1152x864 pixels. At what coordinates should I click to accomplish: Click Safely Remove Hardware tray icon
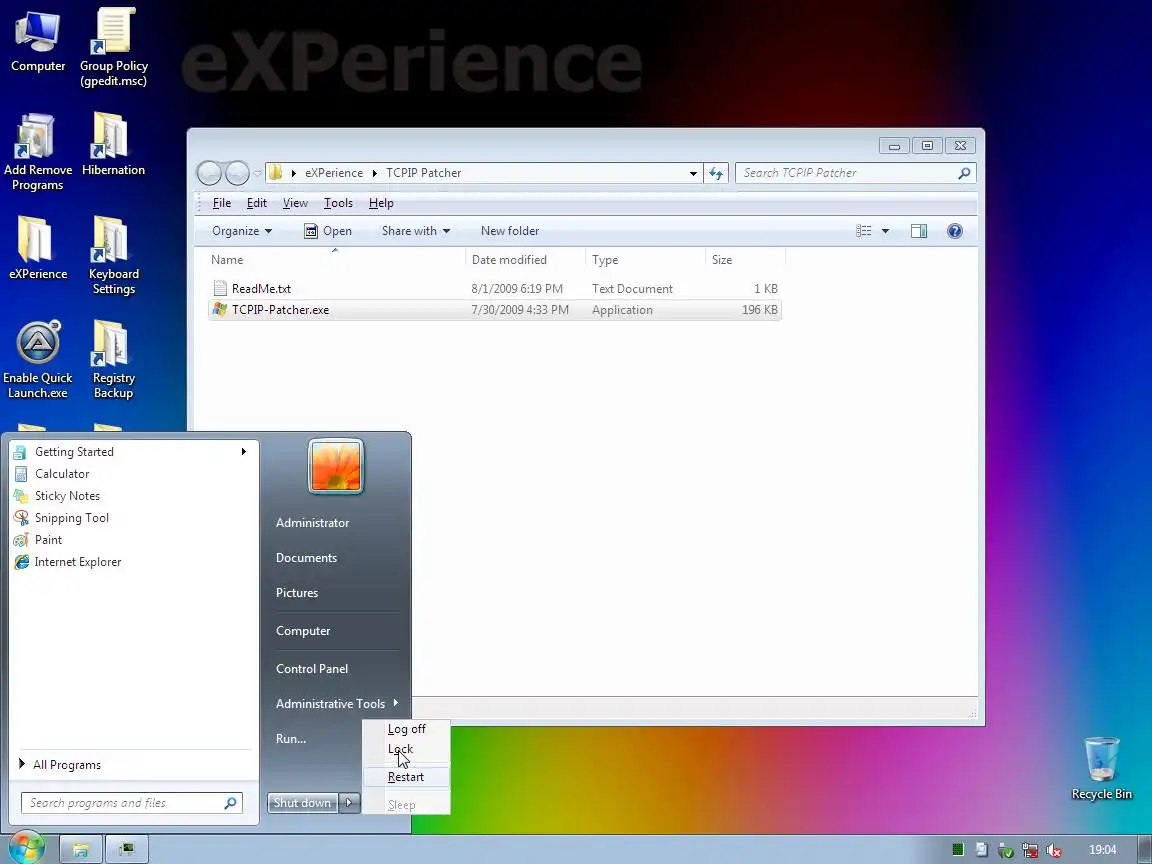(x=1006, y=850)
